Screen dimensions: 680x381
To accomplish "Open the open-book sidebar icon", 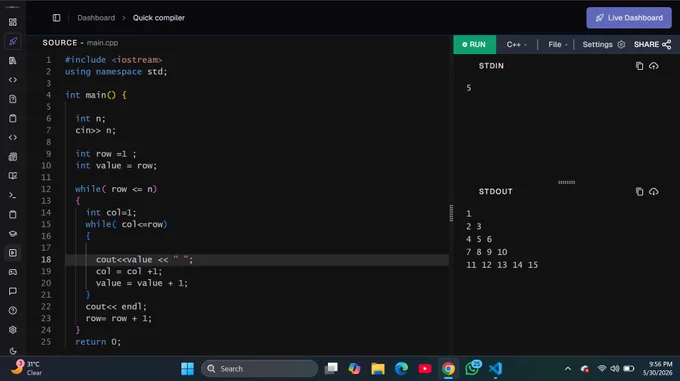I will pos(13,176).
